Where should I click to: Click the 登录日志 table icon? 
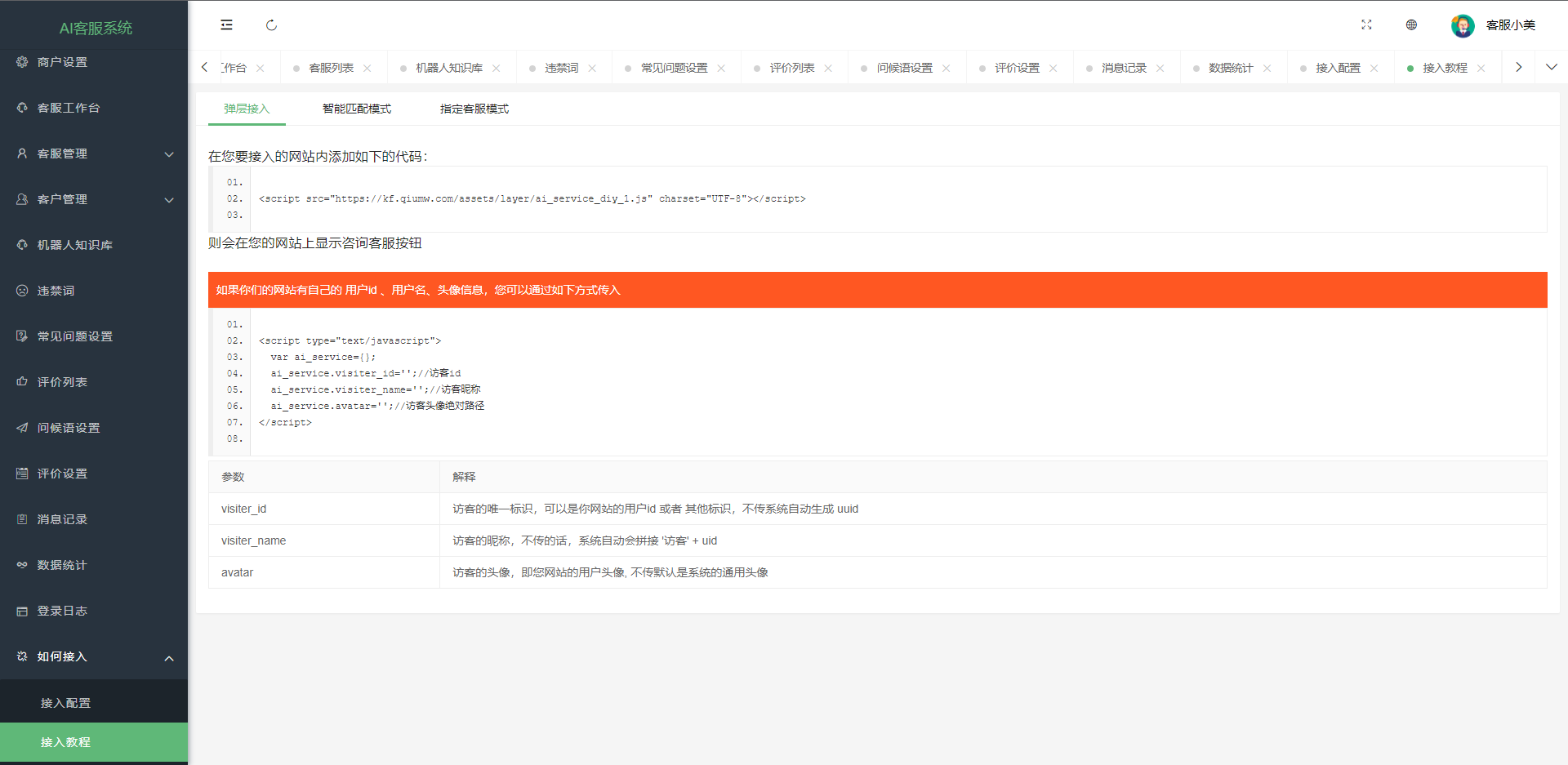[x=22, y=611]
